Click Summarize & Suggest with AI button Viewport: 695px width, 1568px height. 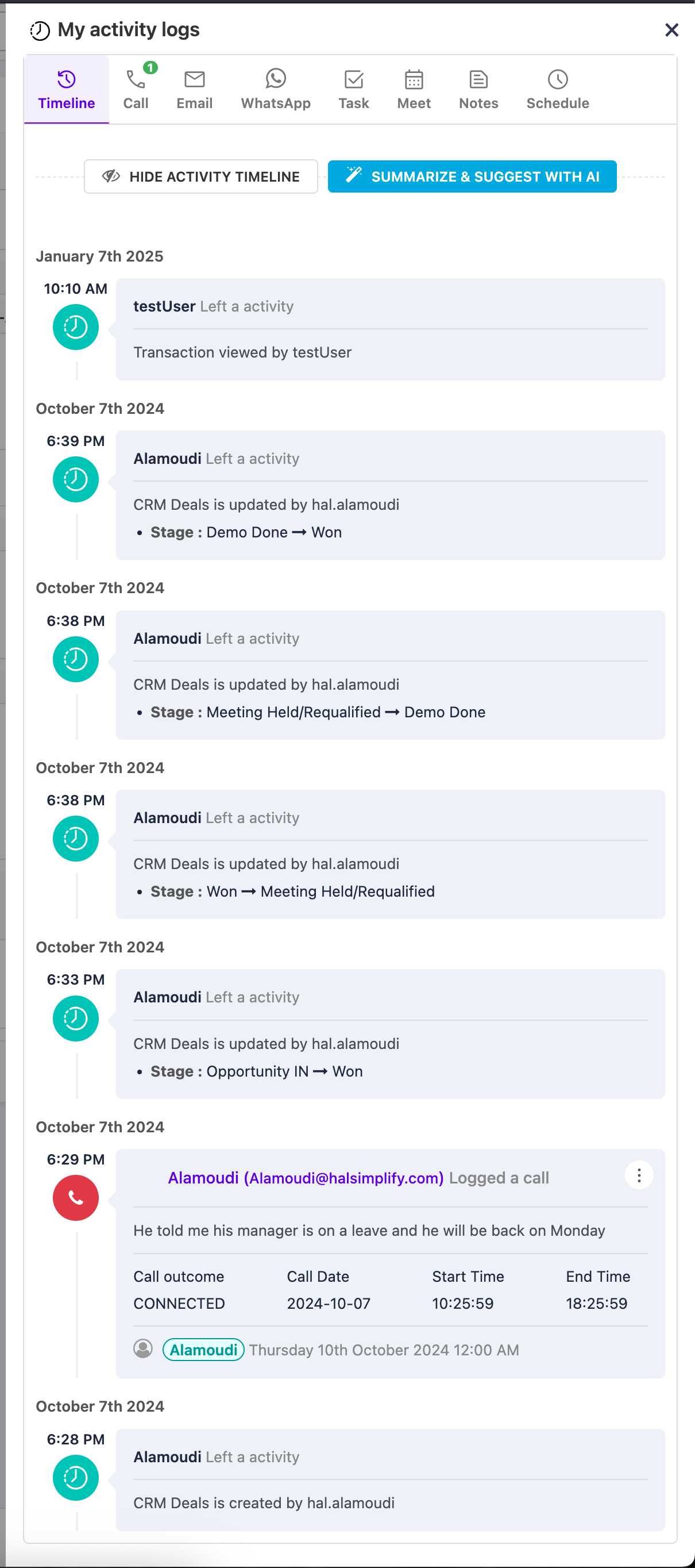(472, 176)
